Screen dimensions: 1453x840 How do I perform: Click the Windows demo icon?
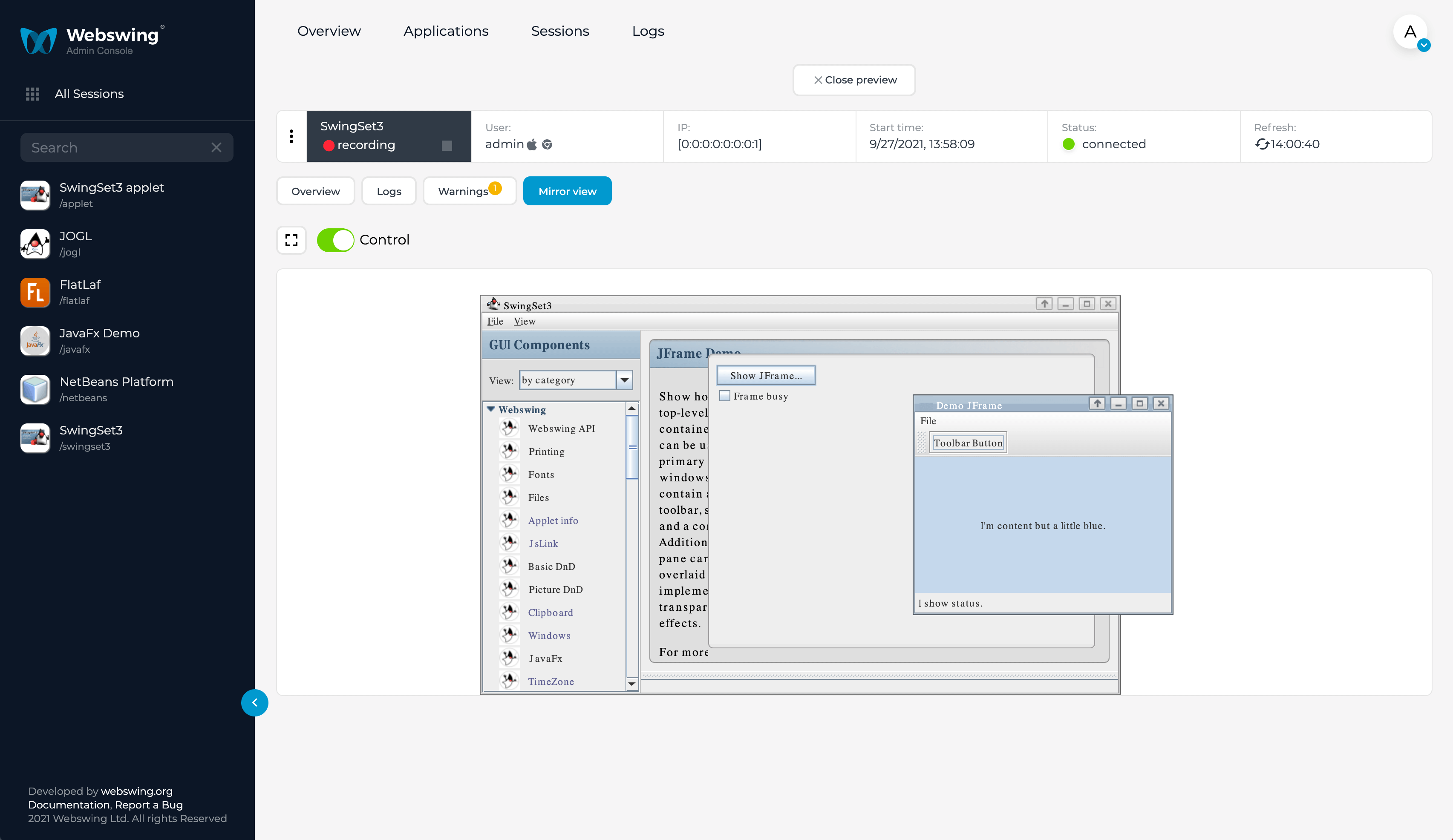(x=509, y=636)
